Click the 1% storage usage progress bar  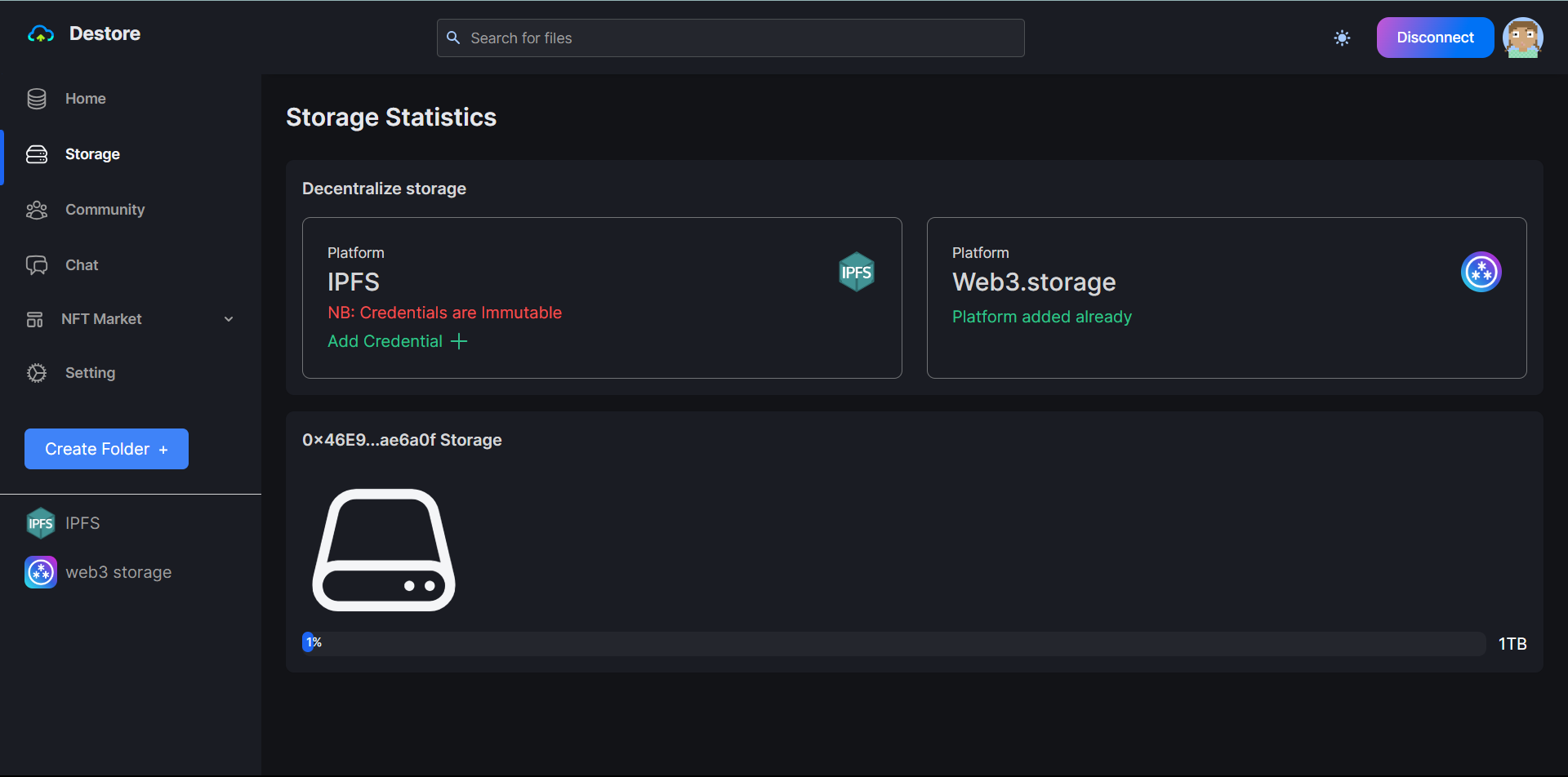894,643
